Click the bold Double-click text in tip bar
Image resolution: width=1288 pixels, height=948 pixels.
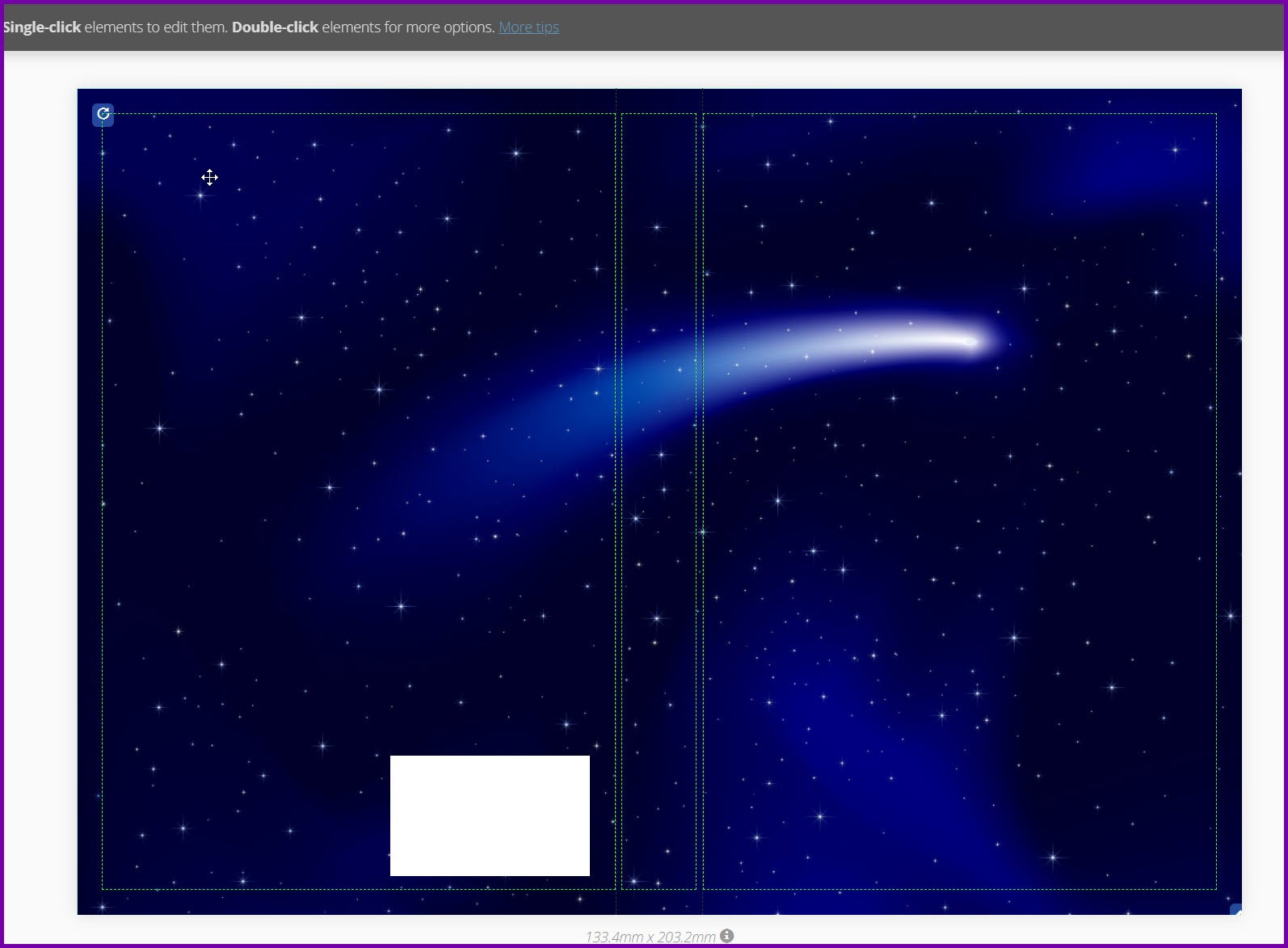coord(275,27)
